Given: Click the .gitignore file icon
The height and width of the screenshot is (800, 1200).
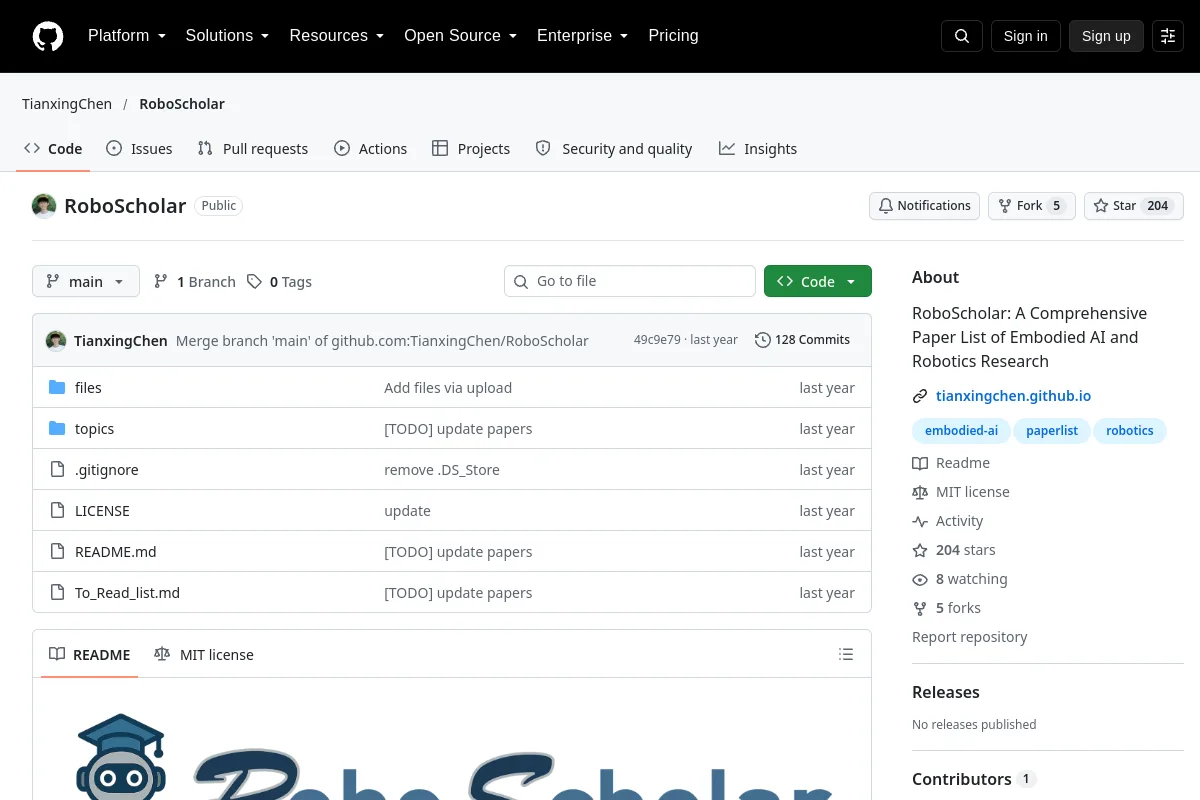Looking at the screenshot, I should [57, 470].
